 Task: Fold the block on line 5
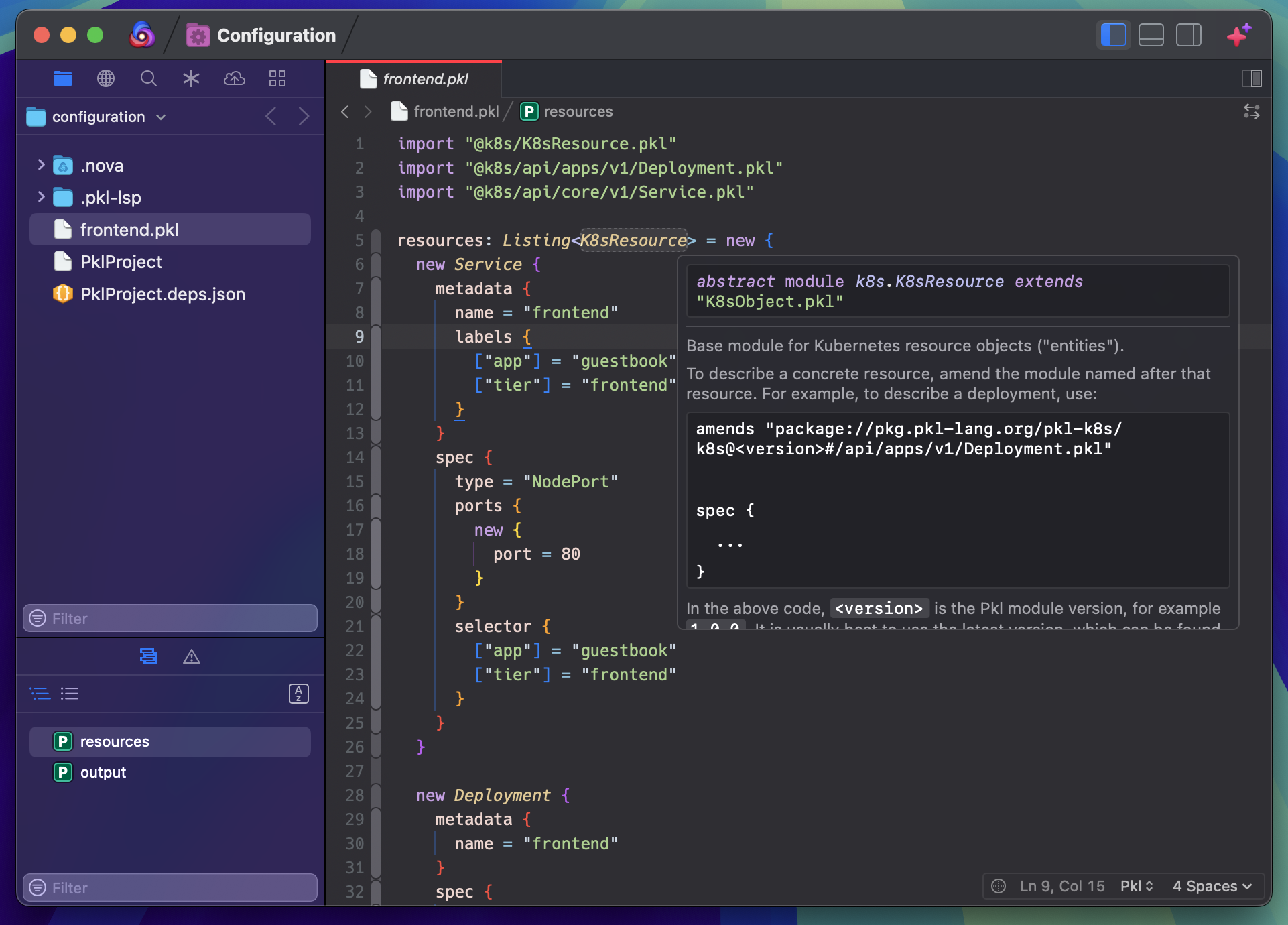[x=376, y=241]
